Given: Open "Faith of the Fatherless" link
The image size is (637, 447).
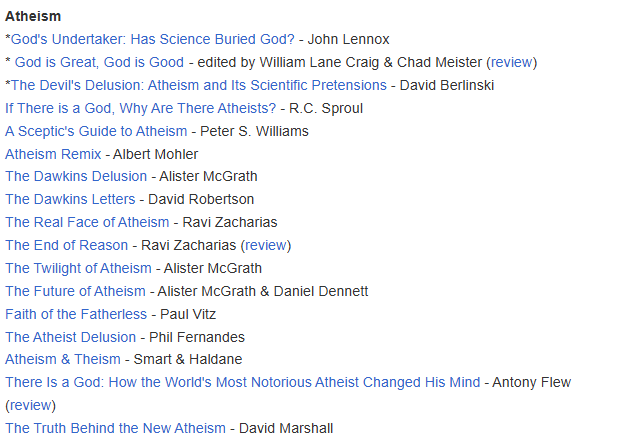Looking at the screenshot, I should (76, 314).
